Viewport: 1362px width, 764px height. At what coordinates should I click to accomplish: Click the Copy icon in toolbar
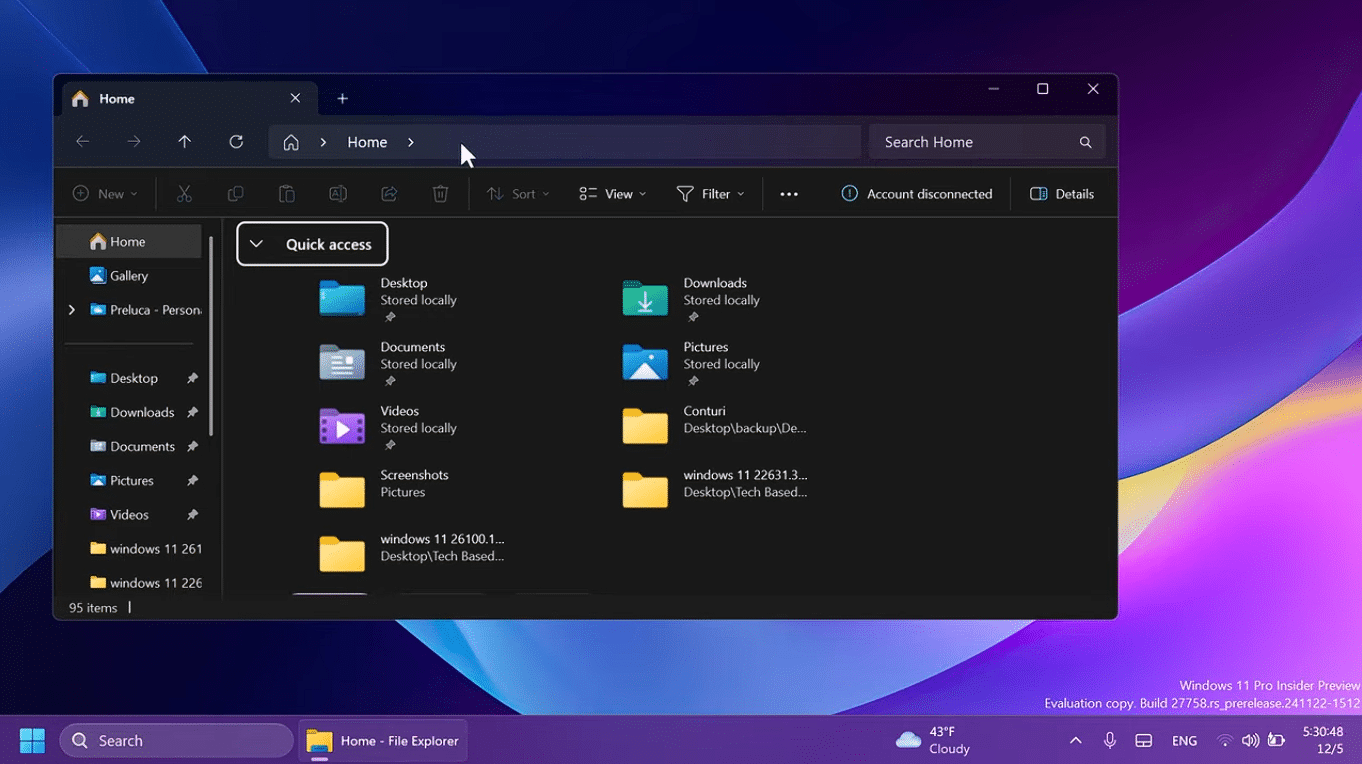[x=236, y=194]
